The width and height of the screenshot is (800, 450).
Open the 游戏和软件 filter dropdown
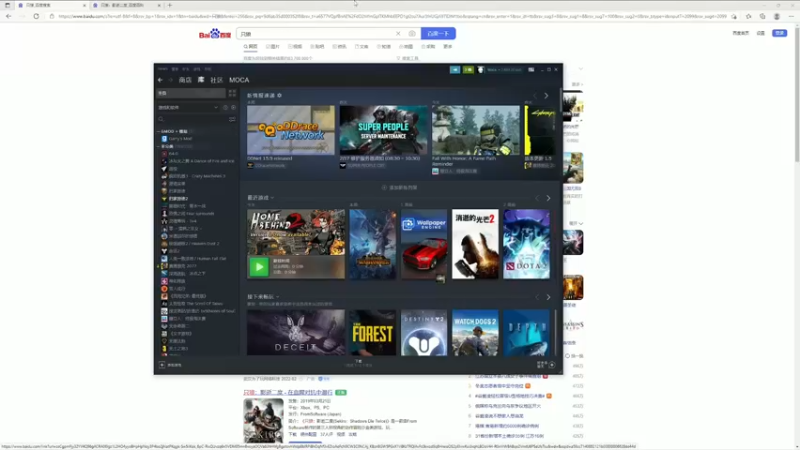188,108
